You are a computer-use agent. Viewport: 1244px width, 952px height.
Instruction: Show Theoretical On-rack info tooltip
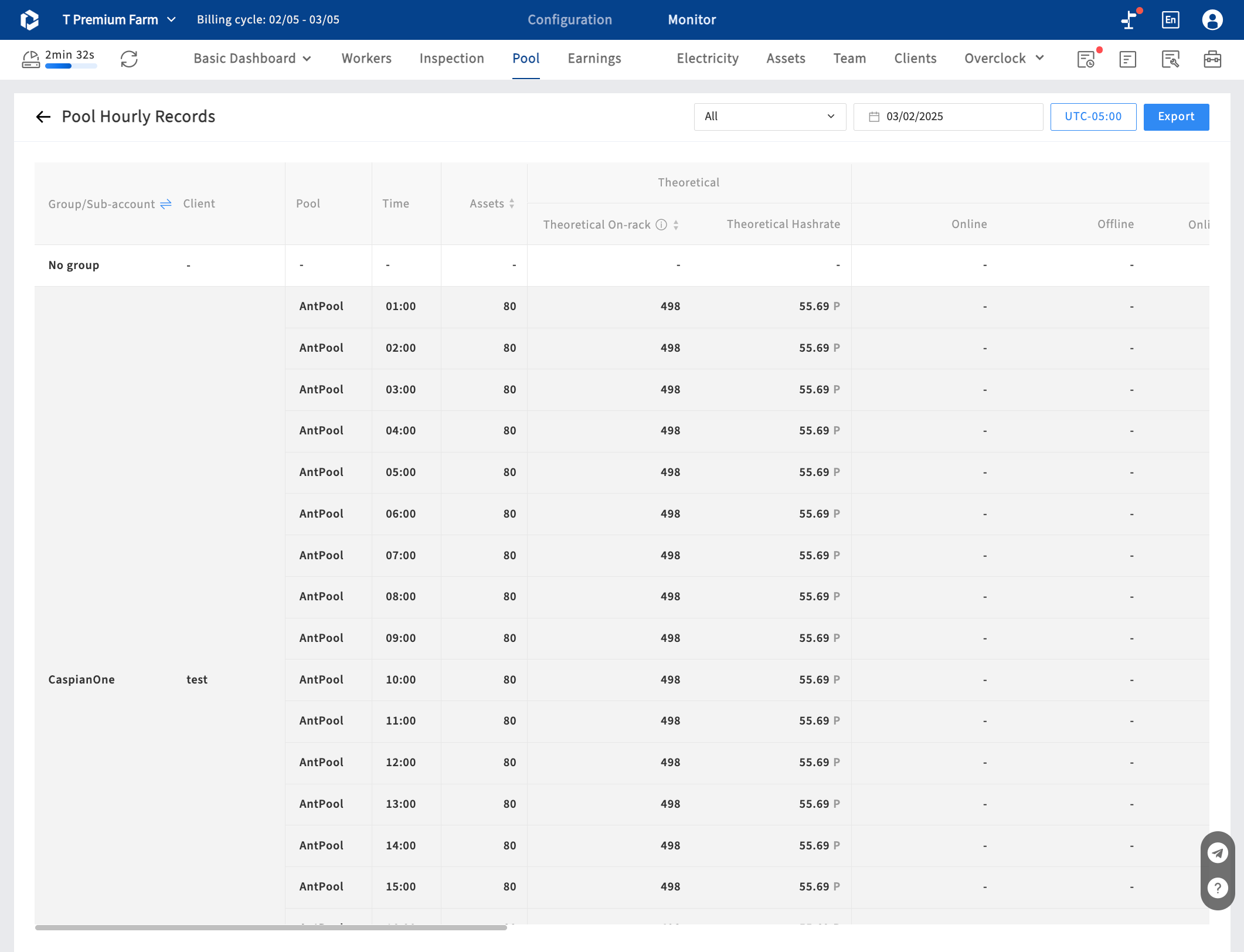[661, 225]
